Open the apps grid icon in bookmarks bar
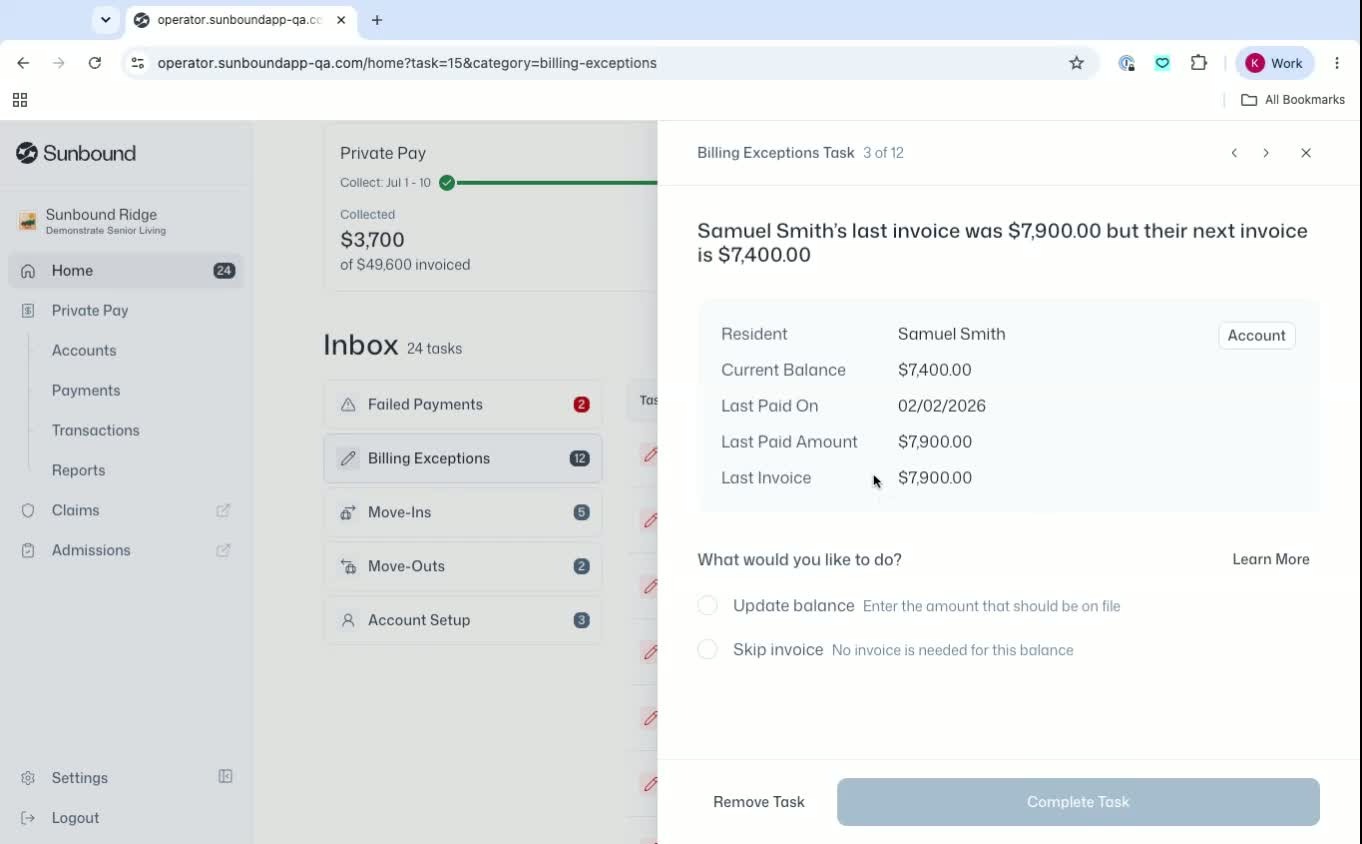Screen dimensions: 1362x844 (x=20, y=100)
